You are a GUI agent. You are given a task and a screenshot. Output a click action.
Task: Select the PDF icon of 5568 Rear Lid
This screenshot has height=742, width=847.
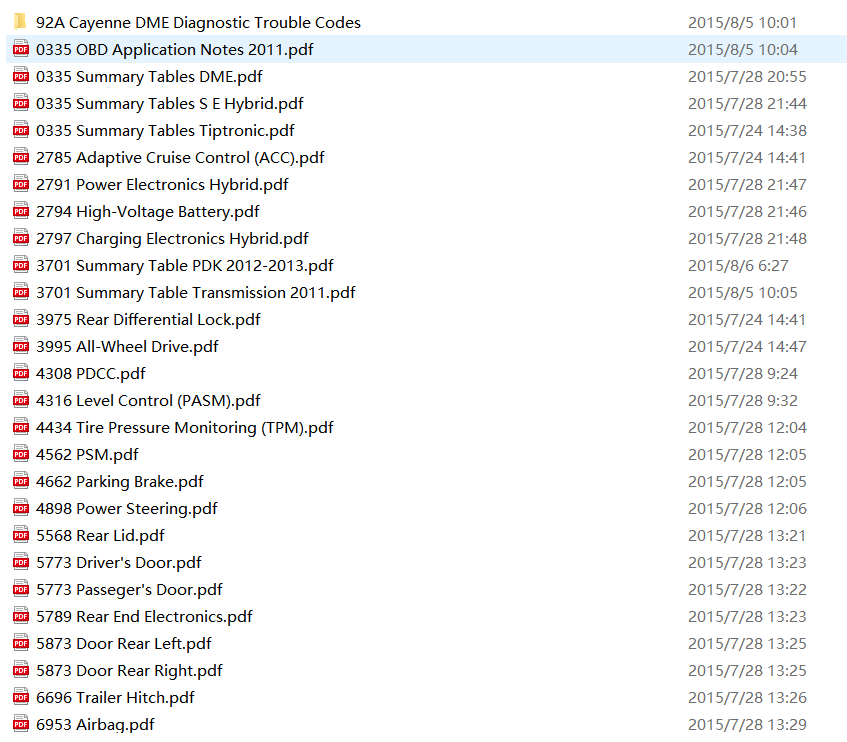(x=21, y=535)
